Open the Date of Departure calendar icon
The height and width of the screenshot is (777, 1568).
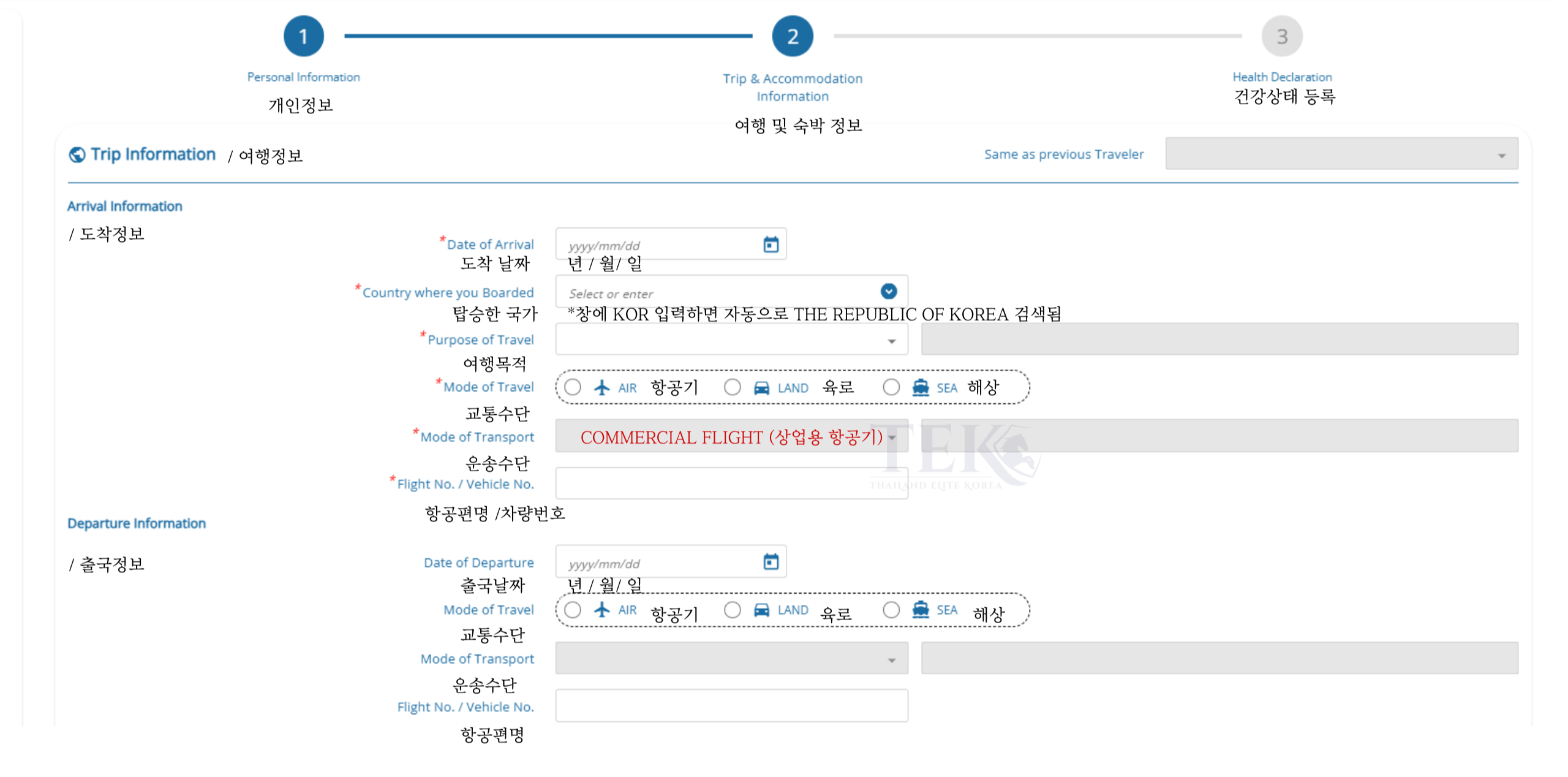pos(771,561)
